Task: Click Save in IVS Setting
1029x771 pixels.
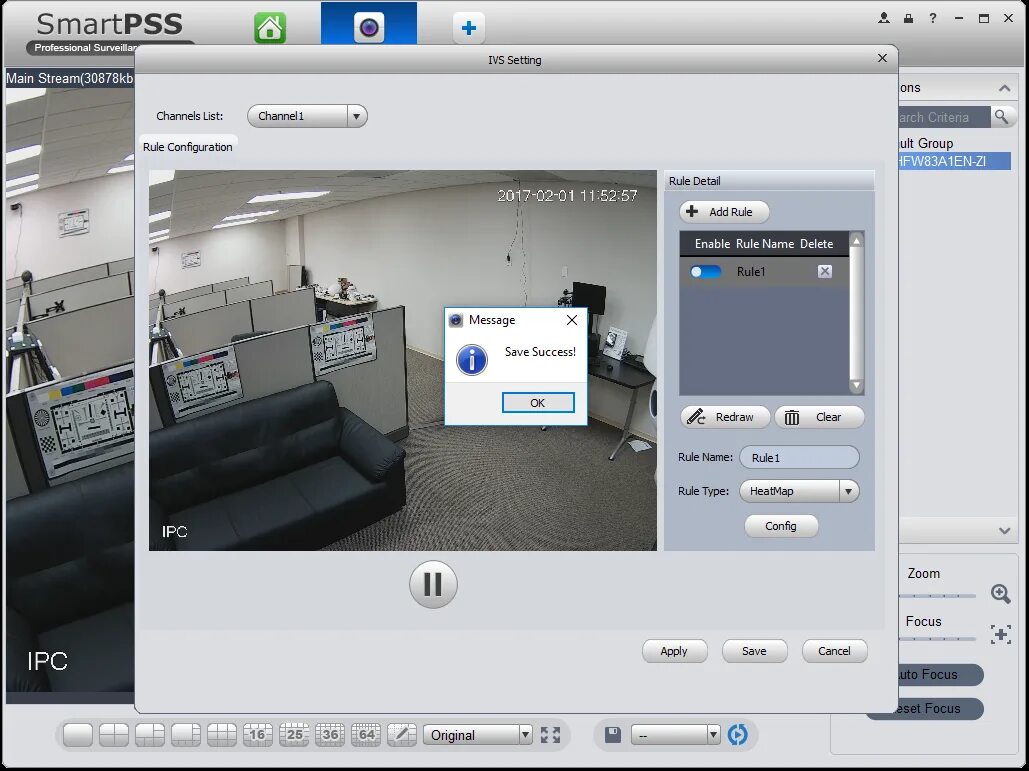Action: pyautogui.click(x=754, y=651)
